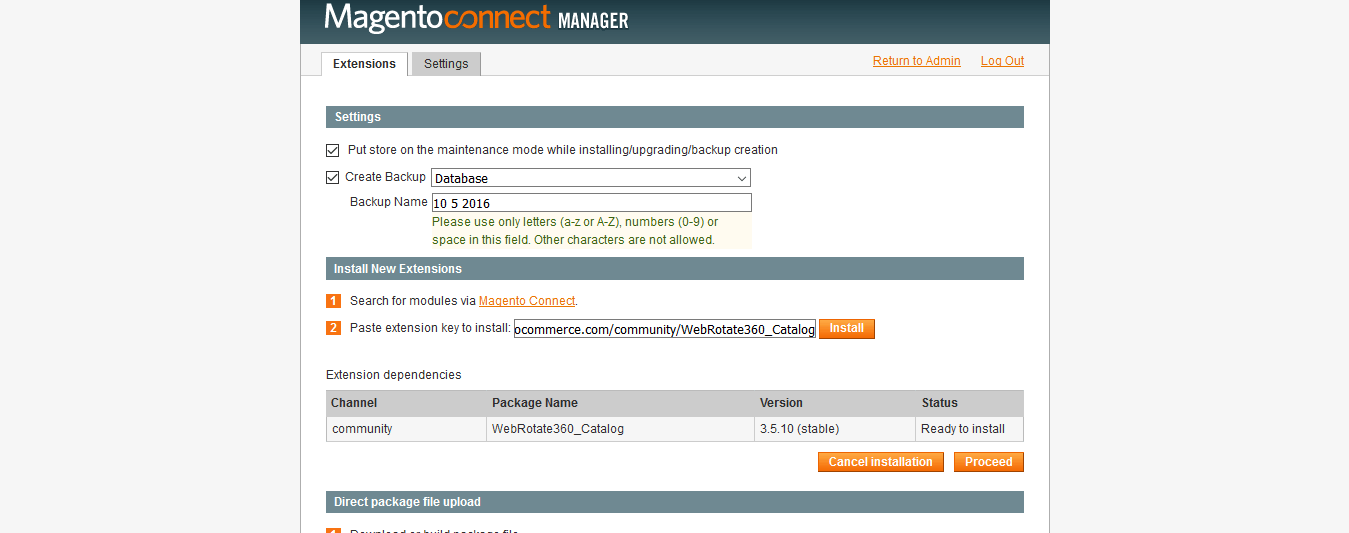Screen dimensions: 1349x533
Task: Click the 3.5.10 (stable) version cell
Action: (835, 429)
